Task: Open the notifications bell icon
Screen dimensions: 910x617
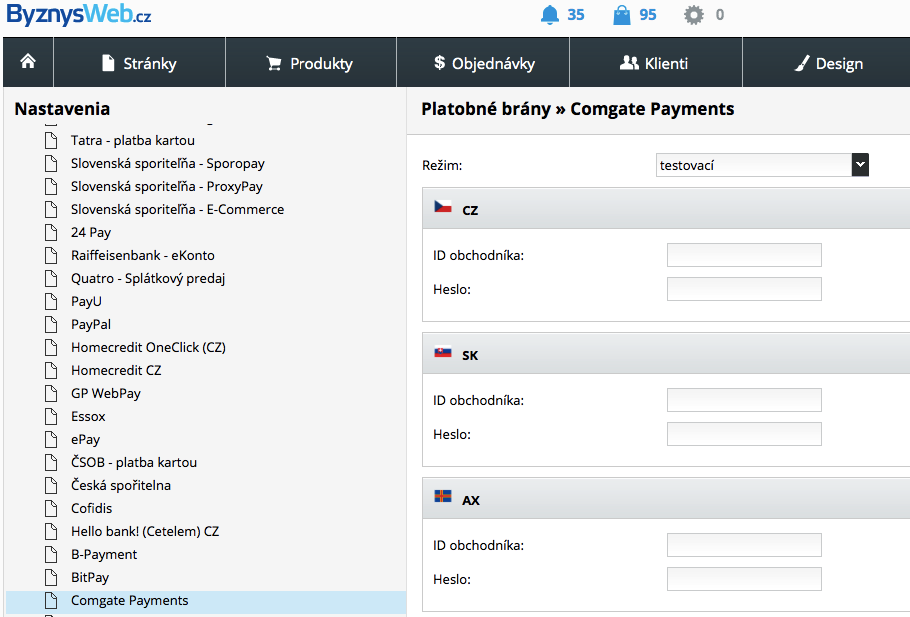Action: [x=549, y=15]
